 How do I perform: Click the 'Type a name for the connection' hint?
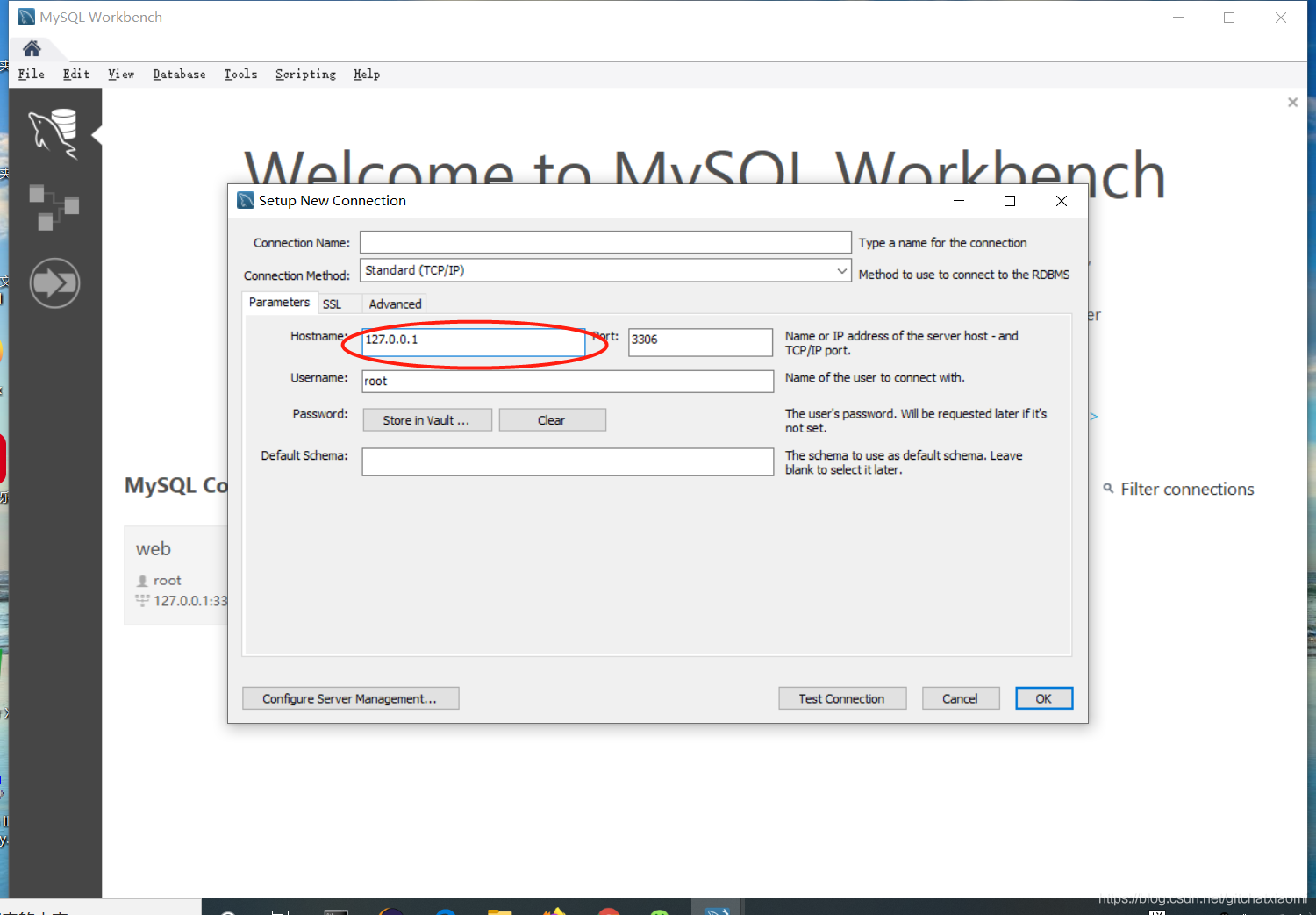click(942, 243)
